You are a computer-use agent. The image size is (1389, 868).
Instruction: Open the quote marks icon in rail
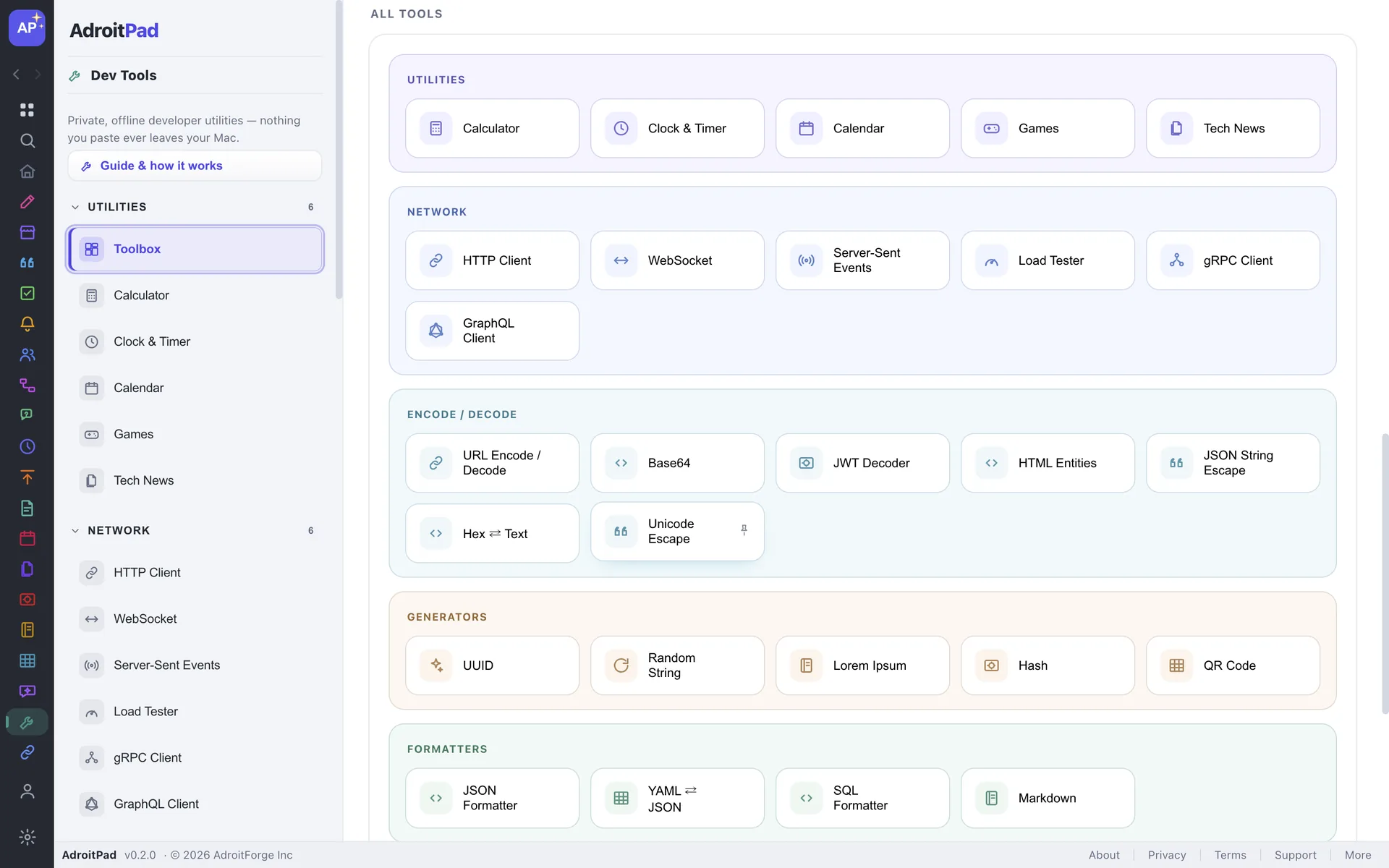click(27, 263)
